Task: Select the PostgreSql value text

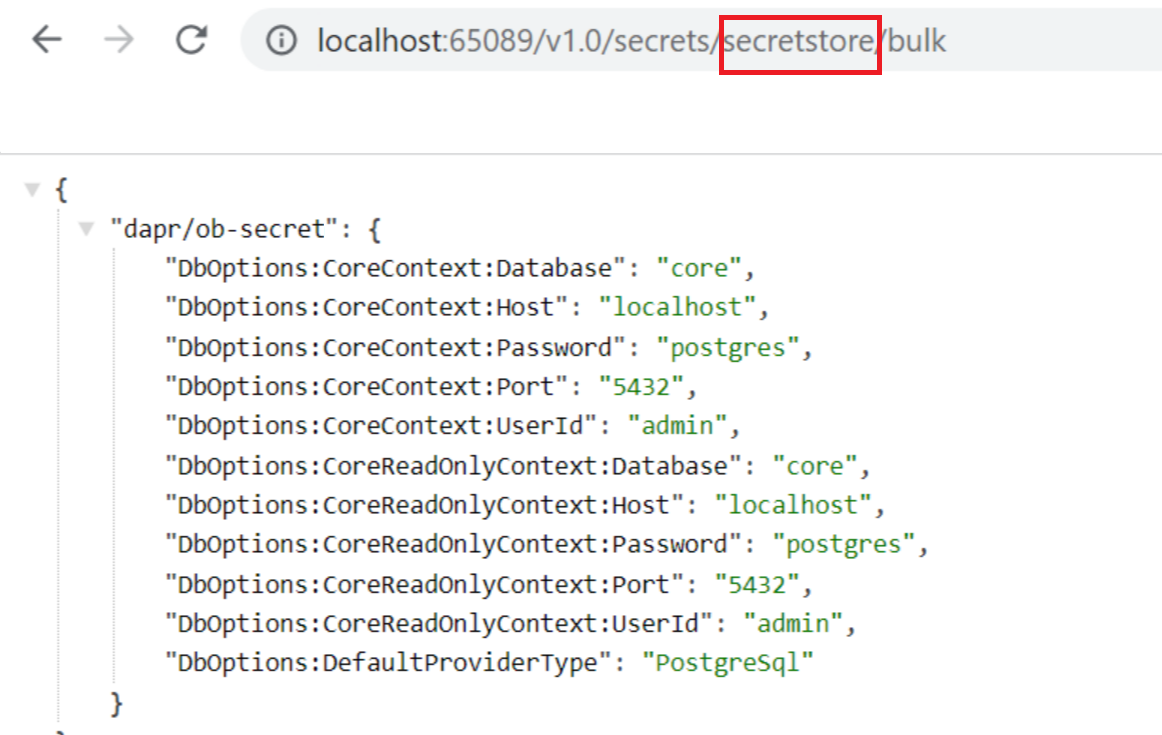Action: [729, 662]
